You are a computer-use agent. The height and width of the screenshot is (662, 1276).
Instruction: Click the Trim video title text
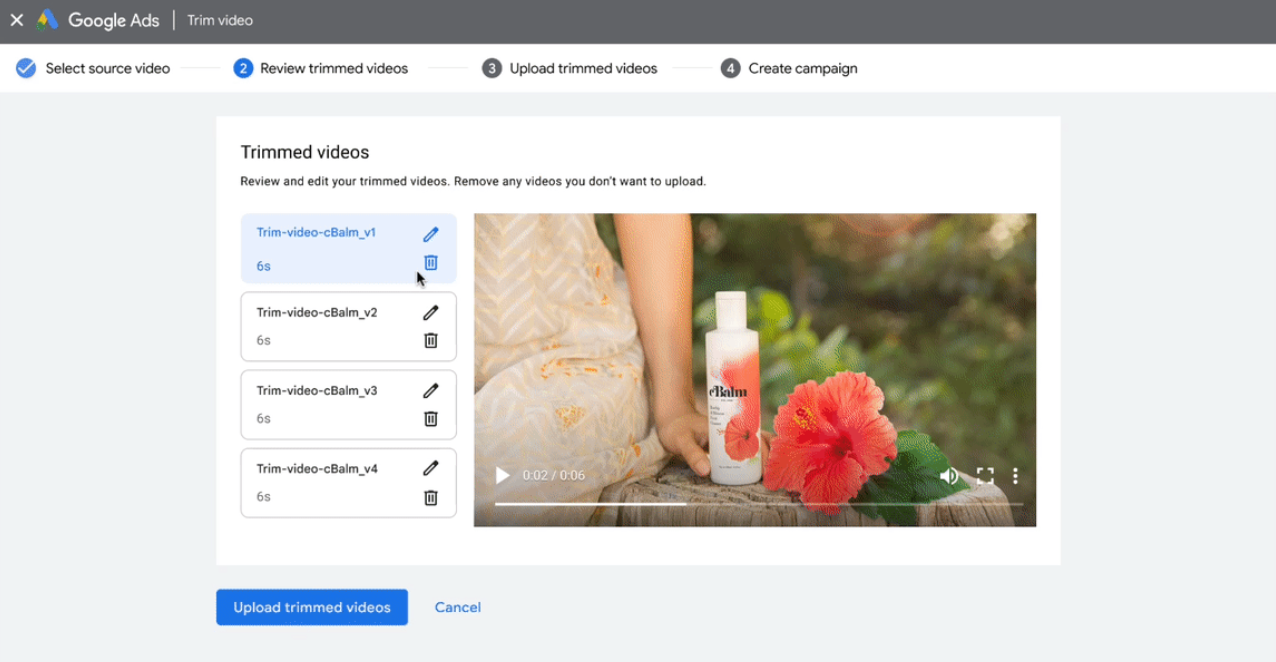click(220, 20)
